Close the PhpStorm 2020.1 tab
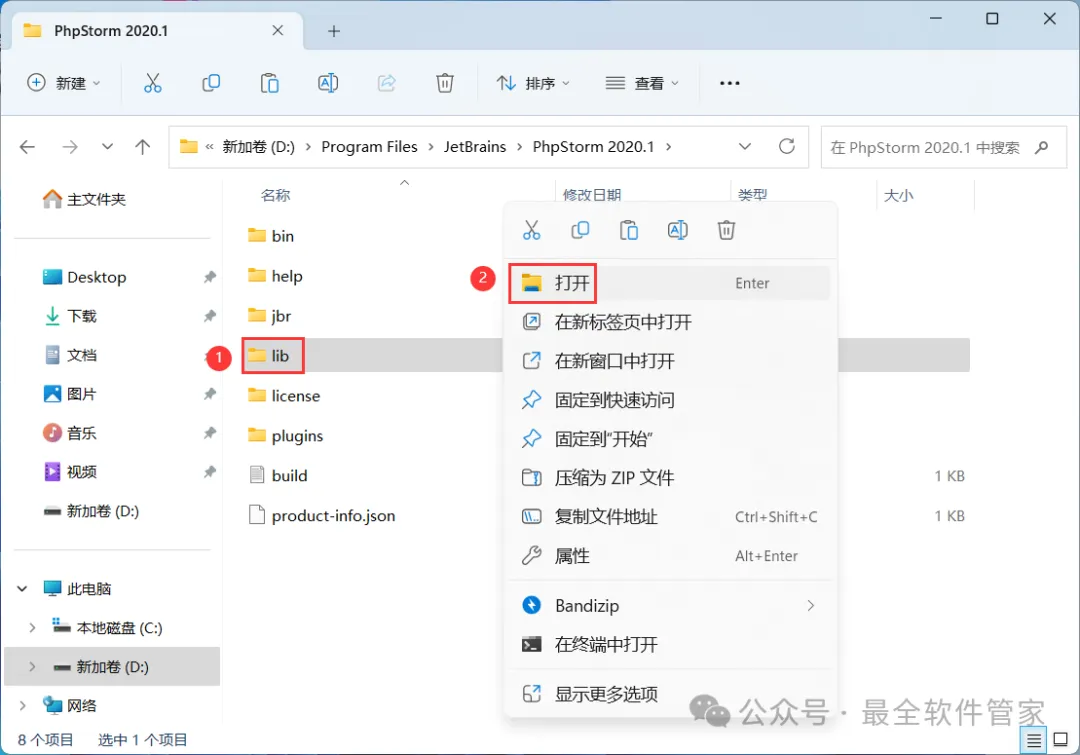The width and height of the screenshot is (1080, 755). click(x=278, y=30)
